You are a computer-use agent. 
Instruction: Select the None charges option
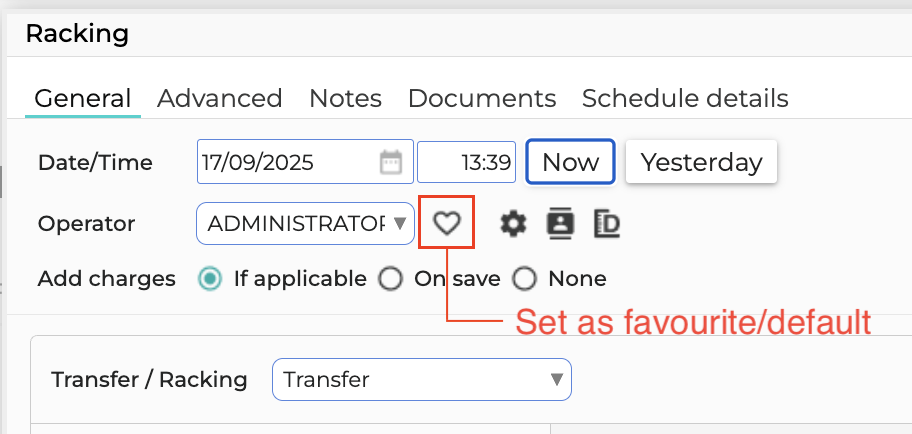click(x=524, y=279)
